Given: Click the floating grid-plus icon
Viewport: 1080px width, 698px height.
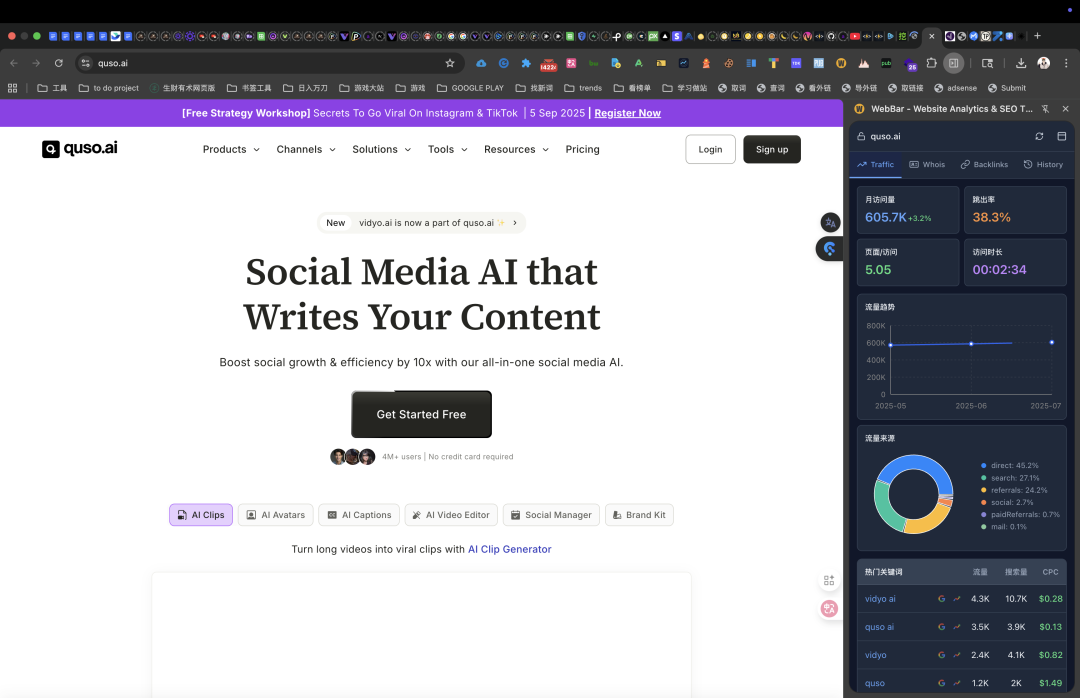Looking at the screenshot, I should click(x=829, y=581).
